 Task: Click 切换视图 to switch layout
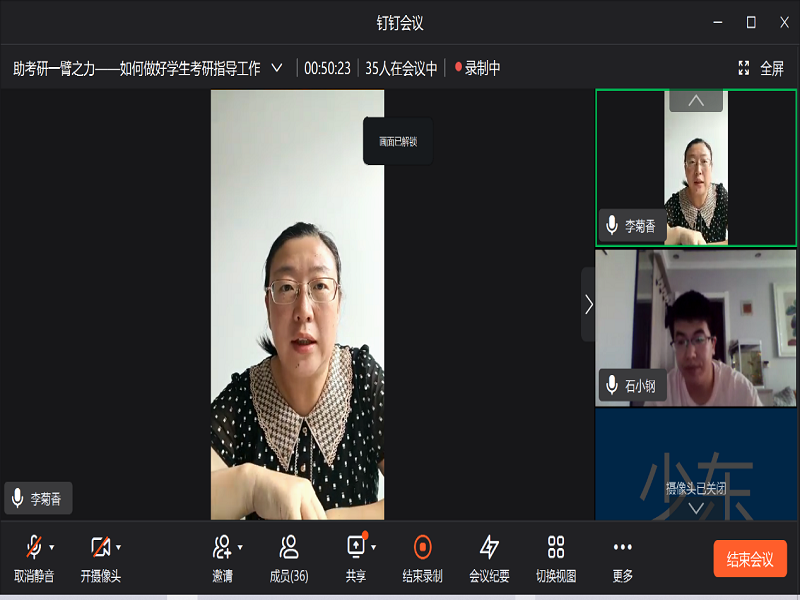(x=556, y=547)
